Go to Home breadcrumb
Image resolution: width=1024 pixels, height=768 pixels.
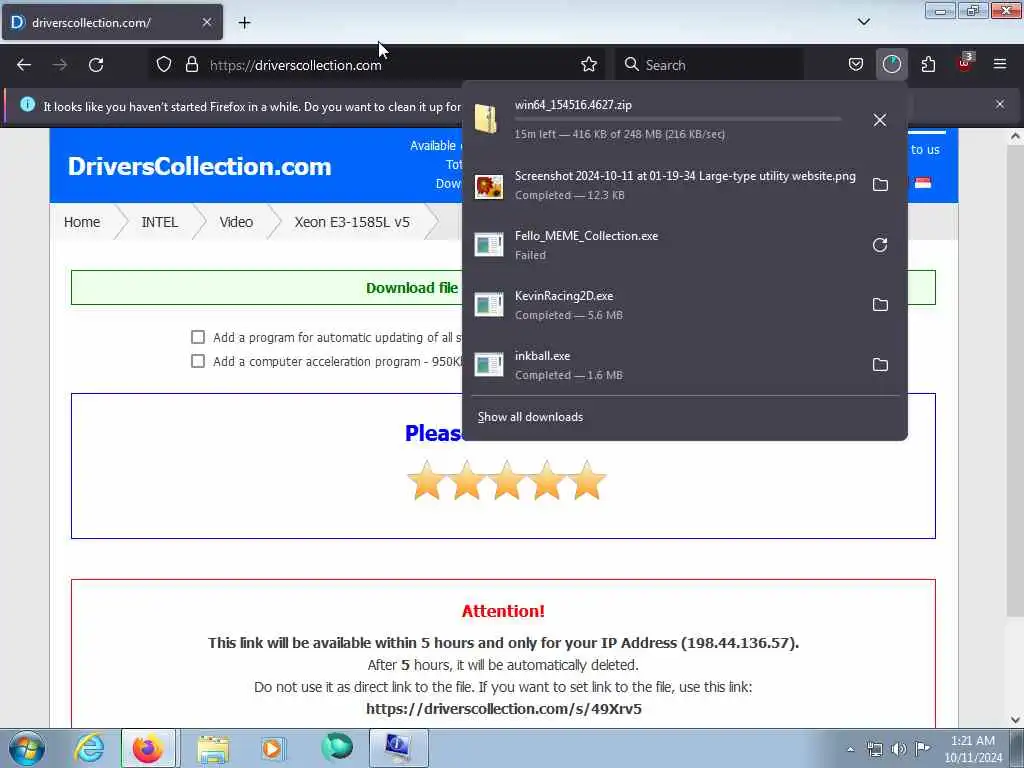point(82,222)
